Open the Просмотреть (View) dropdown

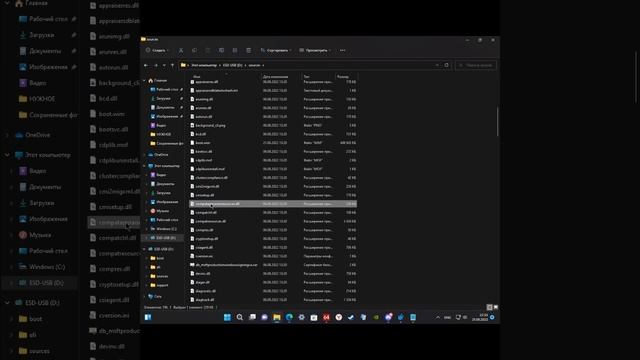pyautogui.click(x=315, y=50)
